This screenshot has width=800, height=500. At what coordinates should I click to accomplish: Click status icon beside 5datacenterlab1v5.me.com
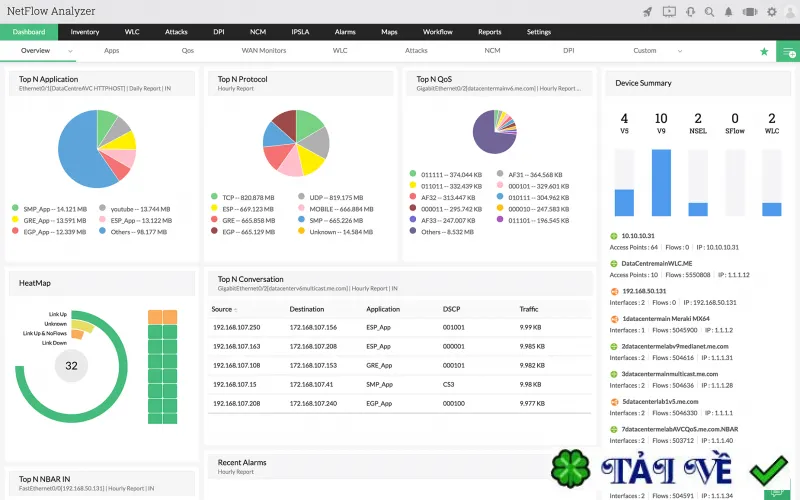tap(614, 402)
